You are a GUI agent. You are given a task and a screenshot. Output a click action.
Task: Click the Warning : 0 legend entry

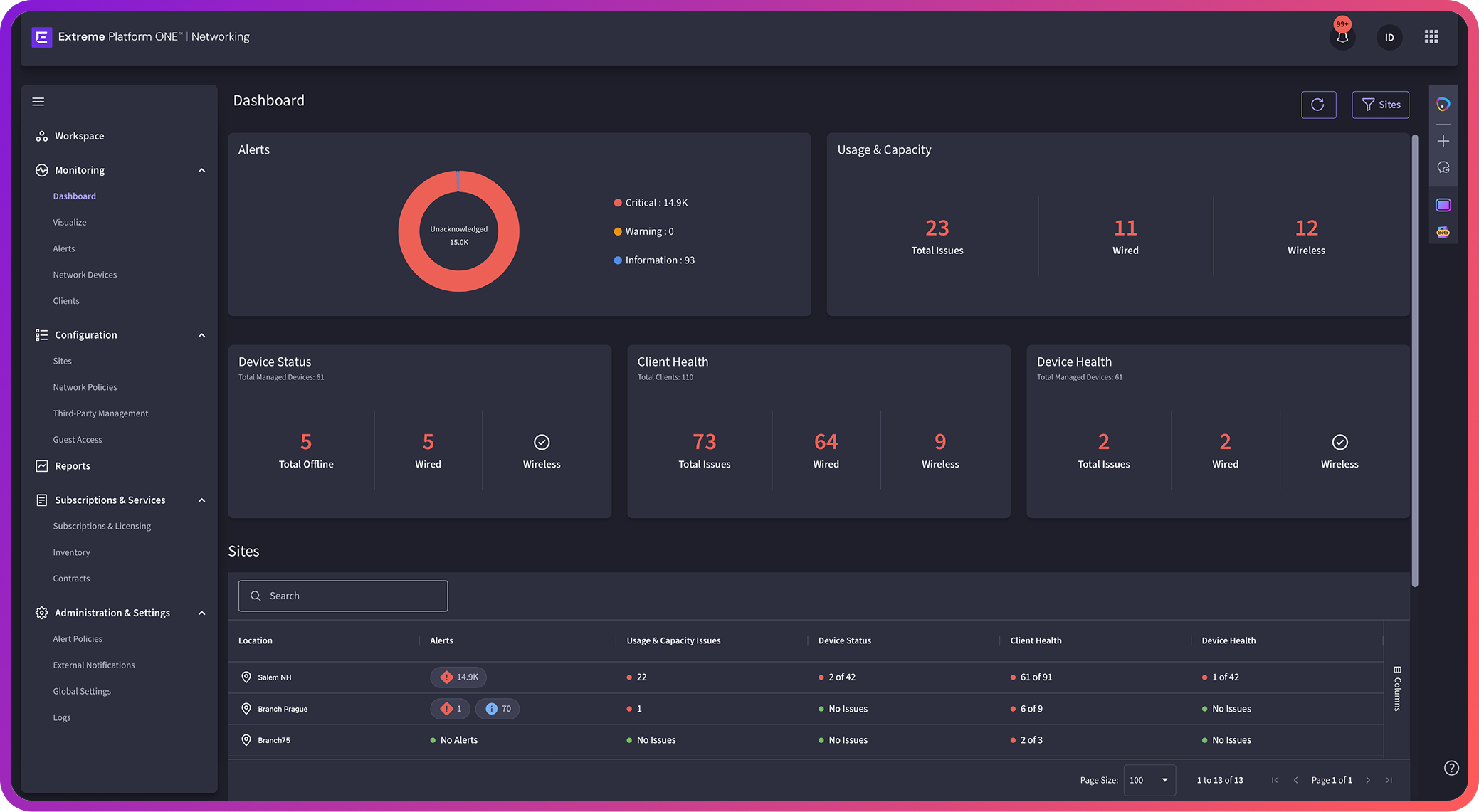pos(644,232)
